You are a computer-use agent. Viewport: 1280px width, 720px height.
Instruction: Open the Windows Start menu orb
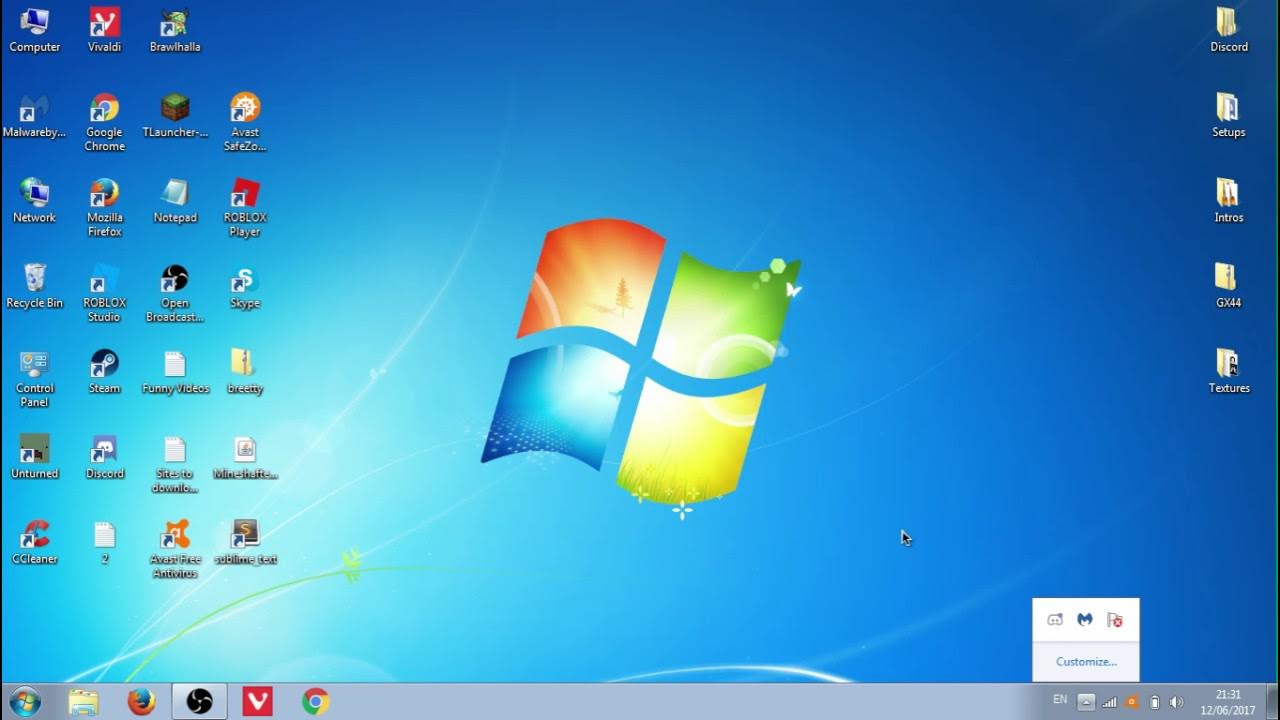pyautogui.click(x=24, y=702)
